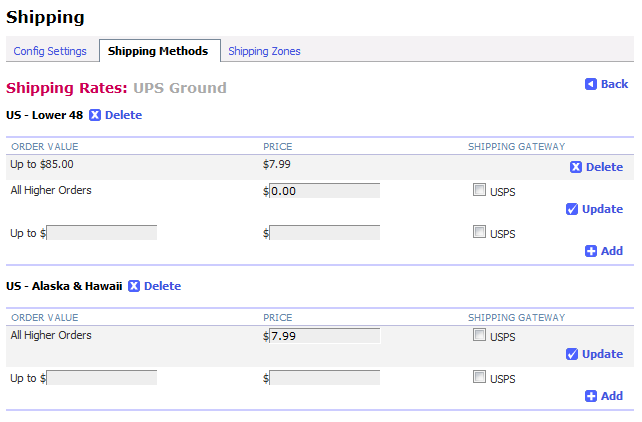Click the Back arrow icon

pyautogui.click(x=590, y=84)
